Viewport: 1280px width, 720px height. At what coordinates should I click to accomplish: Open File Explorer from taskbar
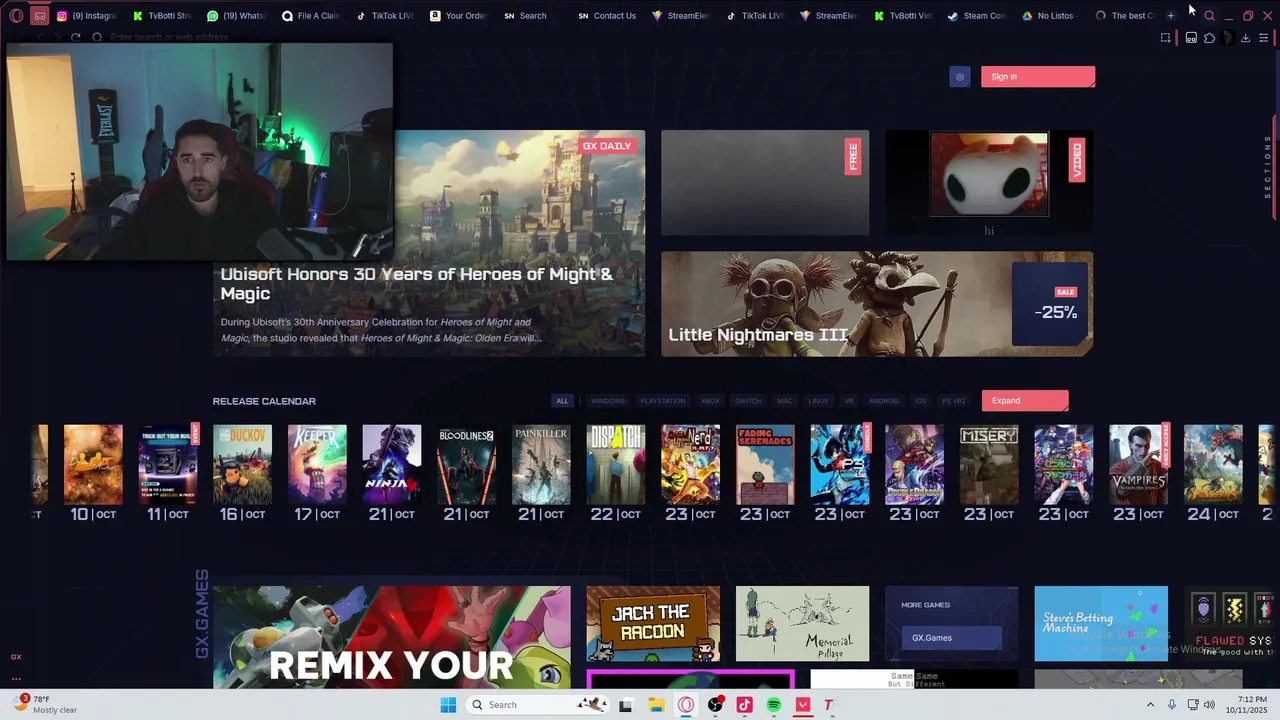(656, 705)
